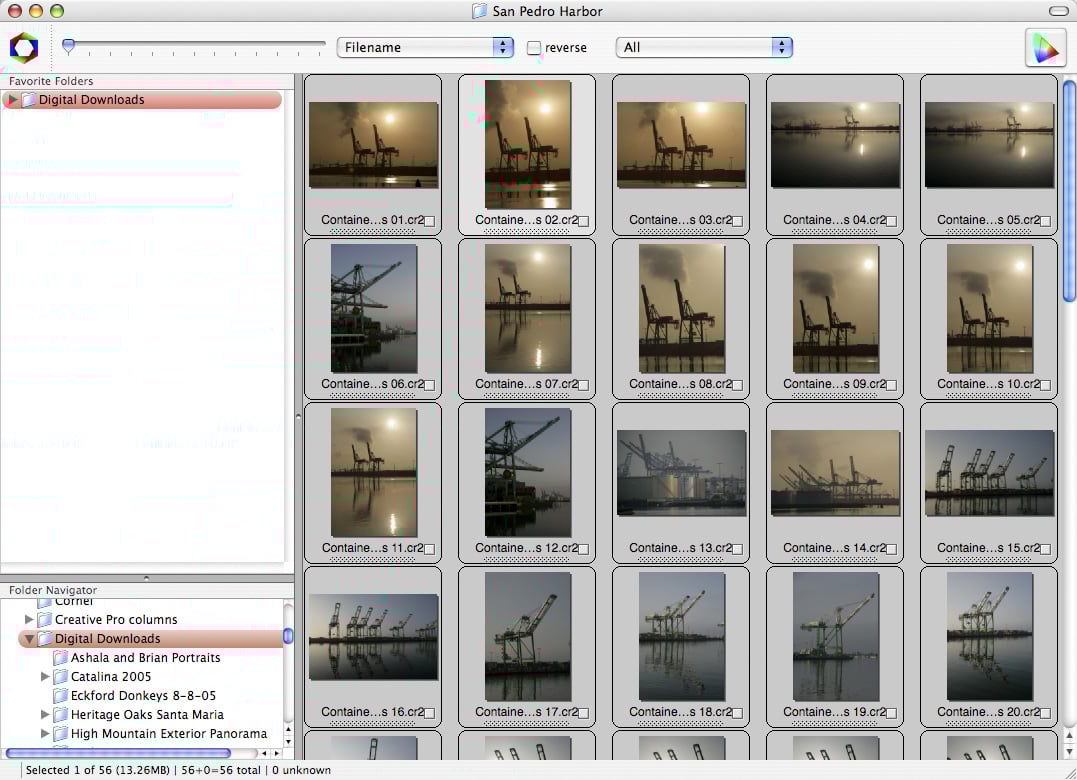Click the Ashala and Brian Portraits folder icon
The image size is (1077, 780).
point(60,658)
